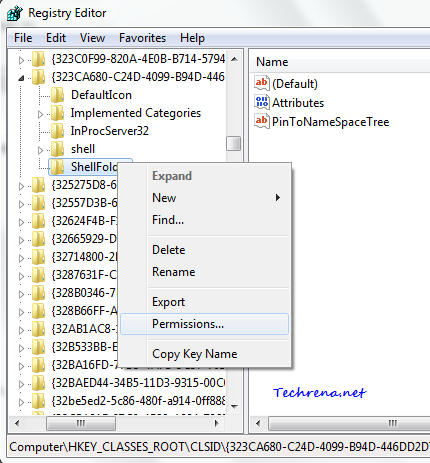Open the File menu
Screen dimensions: 430x463
tap(23, 38)
